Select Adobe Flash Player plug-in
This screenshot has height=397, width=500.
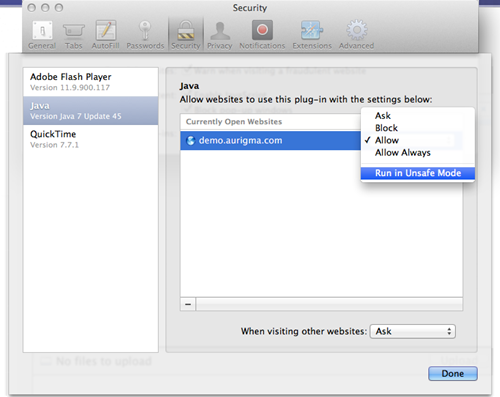click(90, 82)
